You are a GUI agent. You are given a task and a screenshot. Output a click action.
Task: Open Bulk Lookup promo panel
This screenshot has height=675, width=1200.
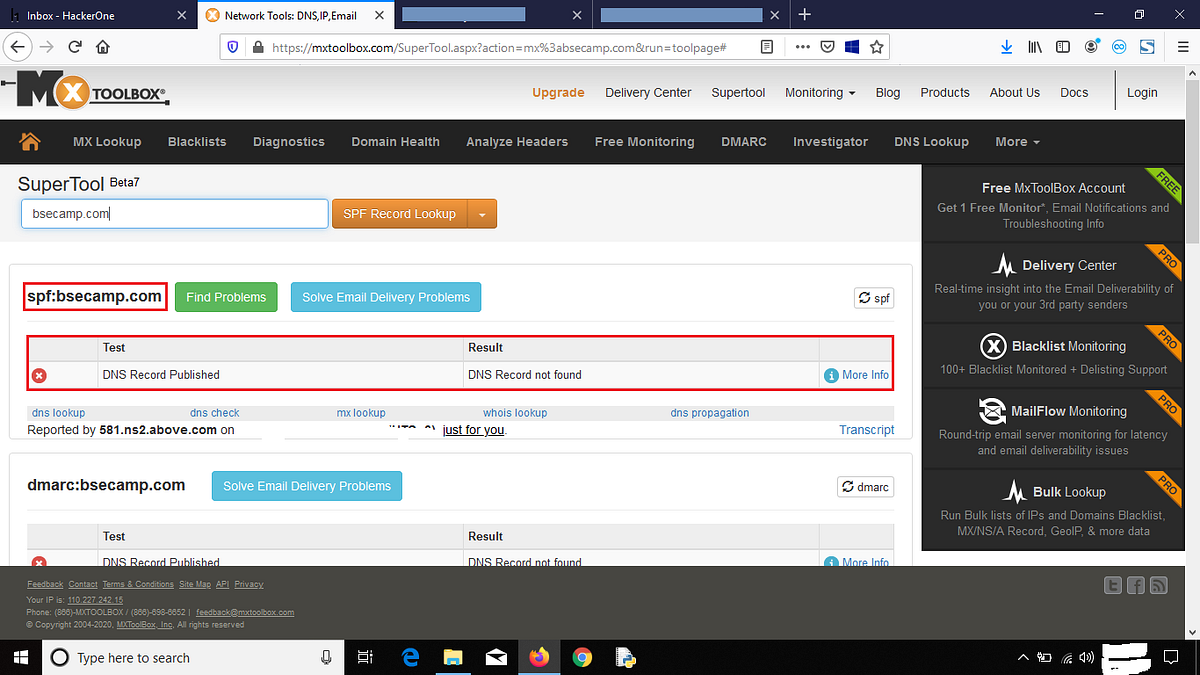[1053, 510]
